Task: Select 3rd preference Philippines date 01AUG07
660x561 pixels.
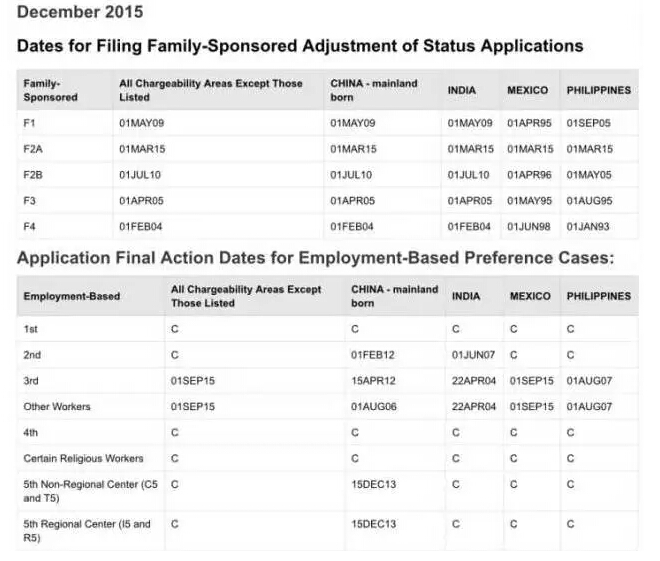Action: [589, 381]
